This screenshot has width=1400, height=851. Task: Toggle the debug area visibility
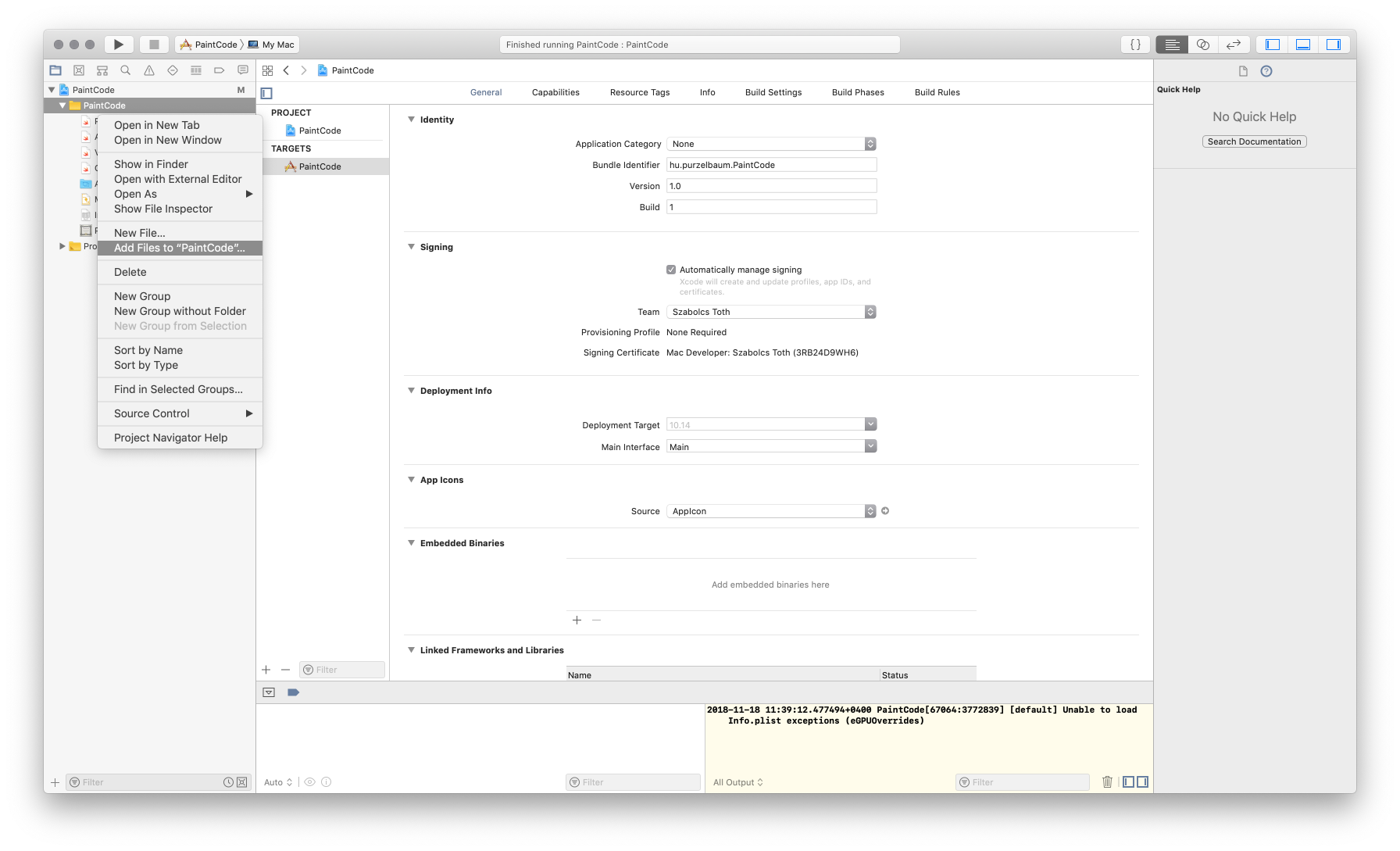click(1303, 45)
